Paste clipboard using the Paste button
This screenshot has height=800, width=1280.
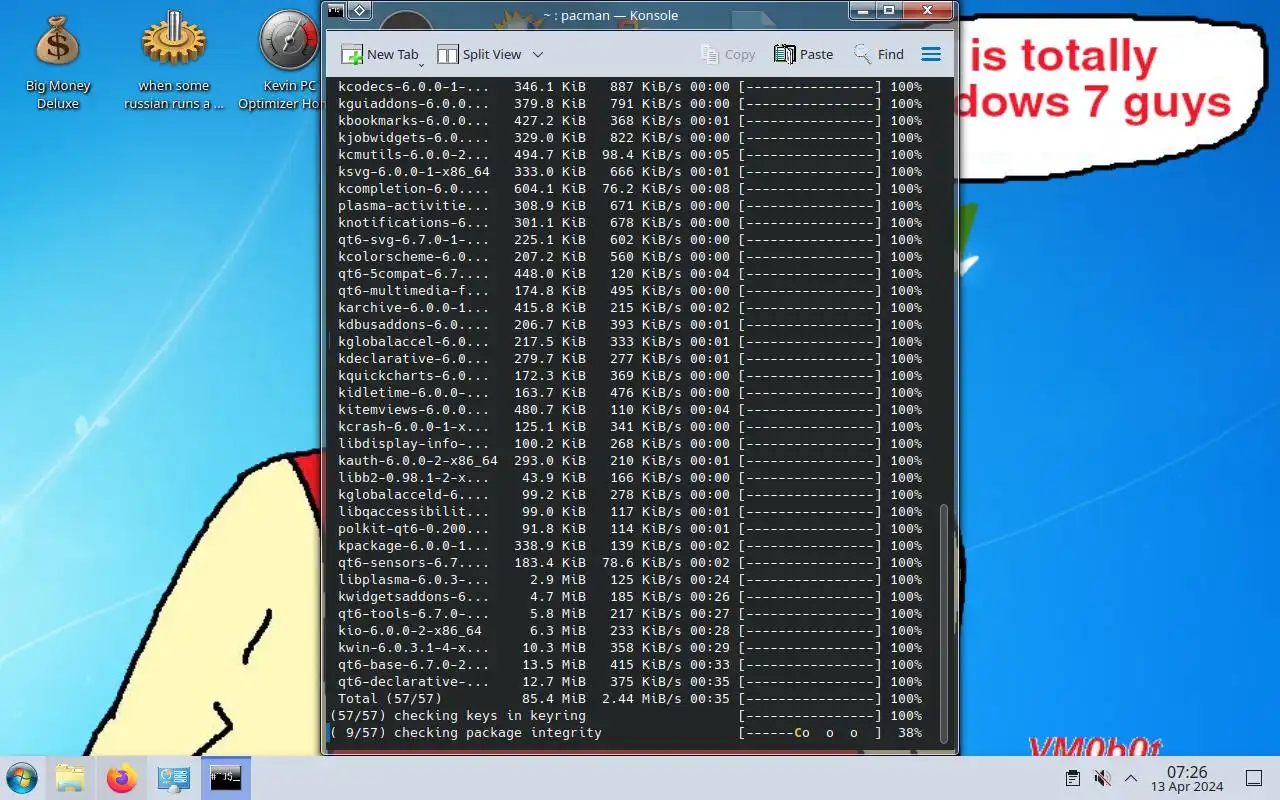click(803, 55)
